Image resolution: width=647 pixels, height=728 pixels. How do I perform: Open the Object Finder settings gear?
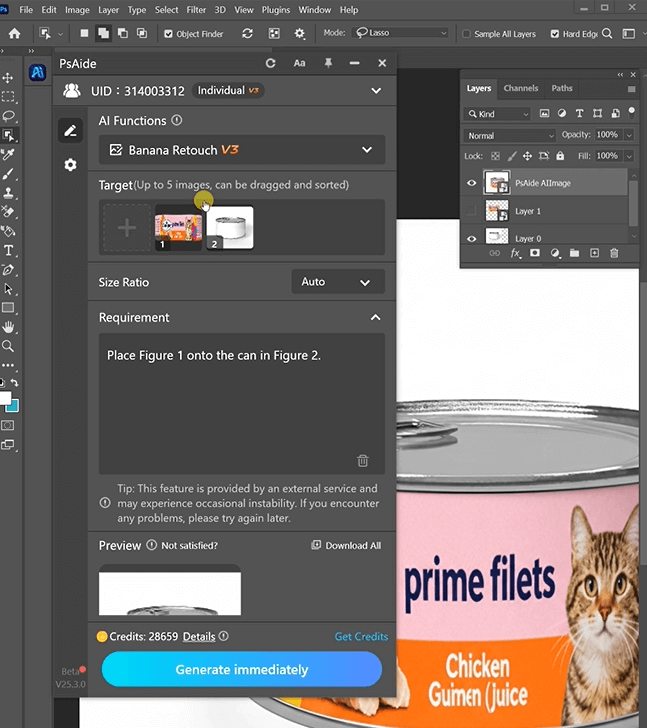click(x=300, y=33)
